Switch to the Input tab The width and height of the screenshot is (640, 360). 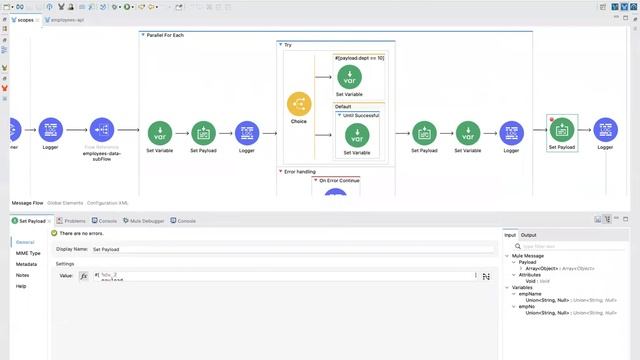point(510,235)
